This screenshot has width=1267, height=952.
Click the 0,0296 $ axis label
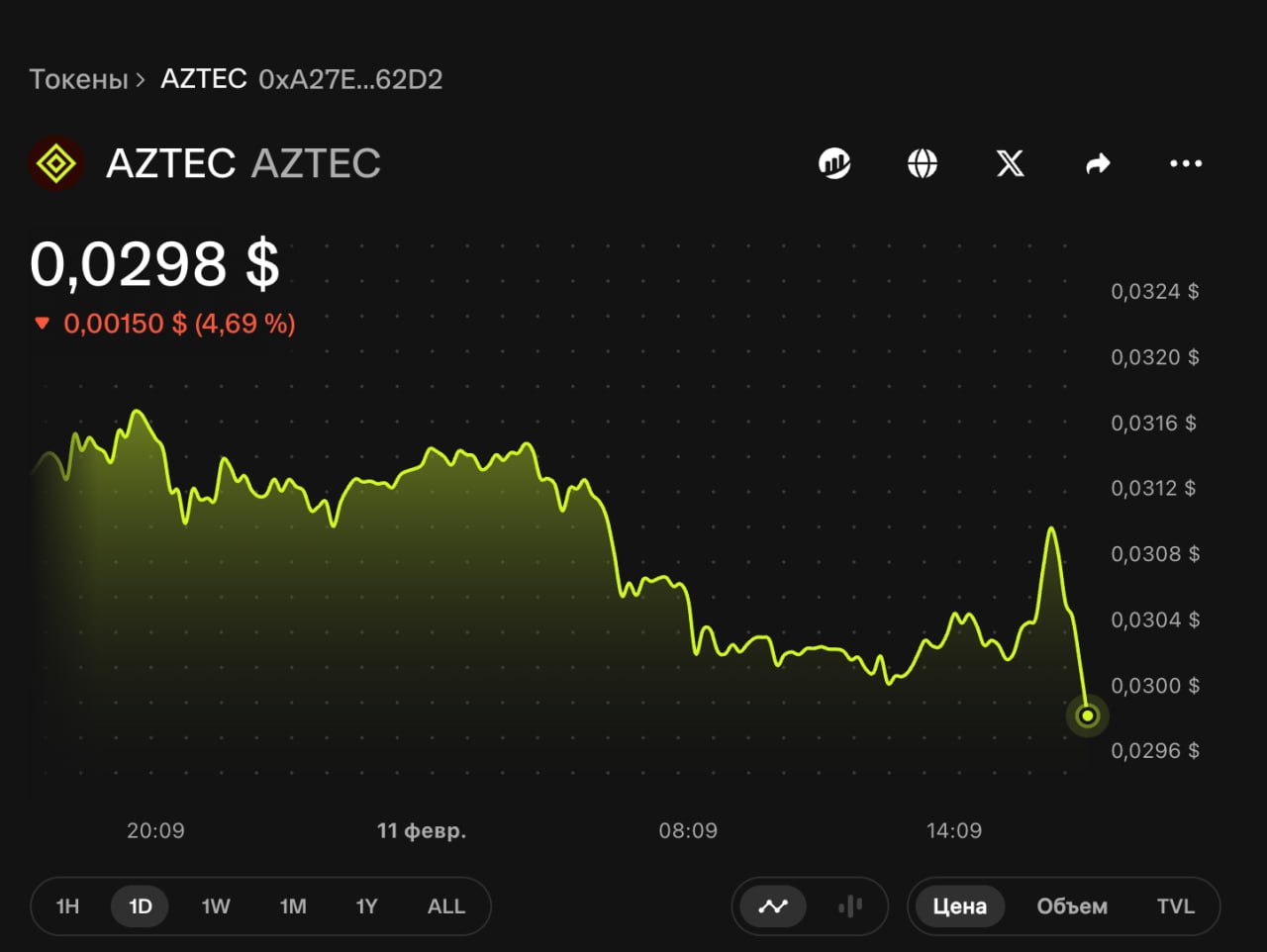click(1155, 750)
